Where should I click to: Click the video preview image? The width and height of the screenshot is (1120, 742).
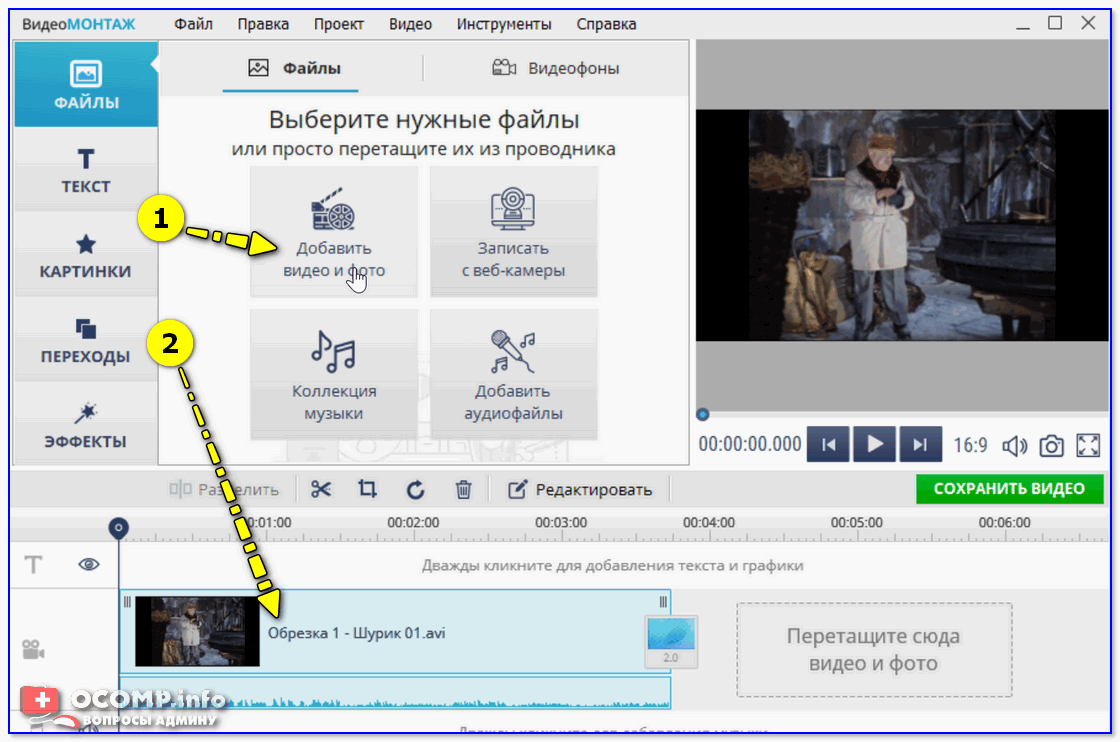[x=902, y=225]
